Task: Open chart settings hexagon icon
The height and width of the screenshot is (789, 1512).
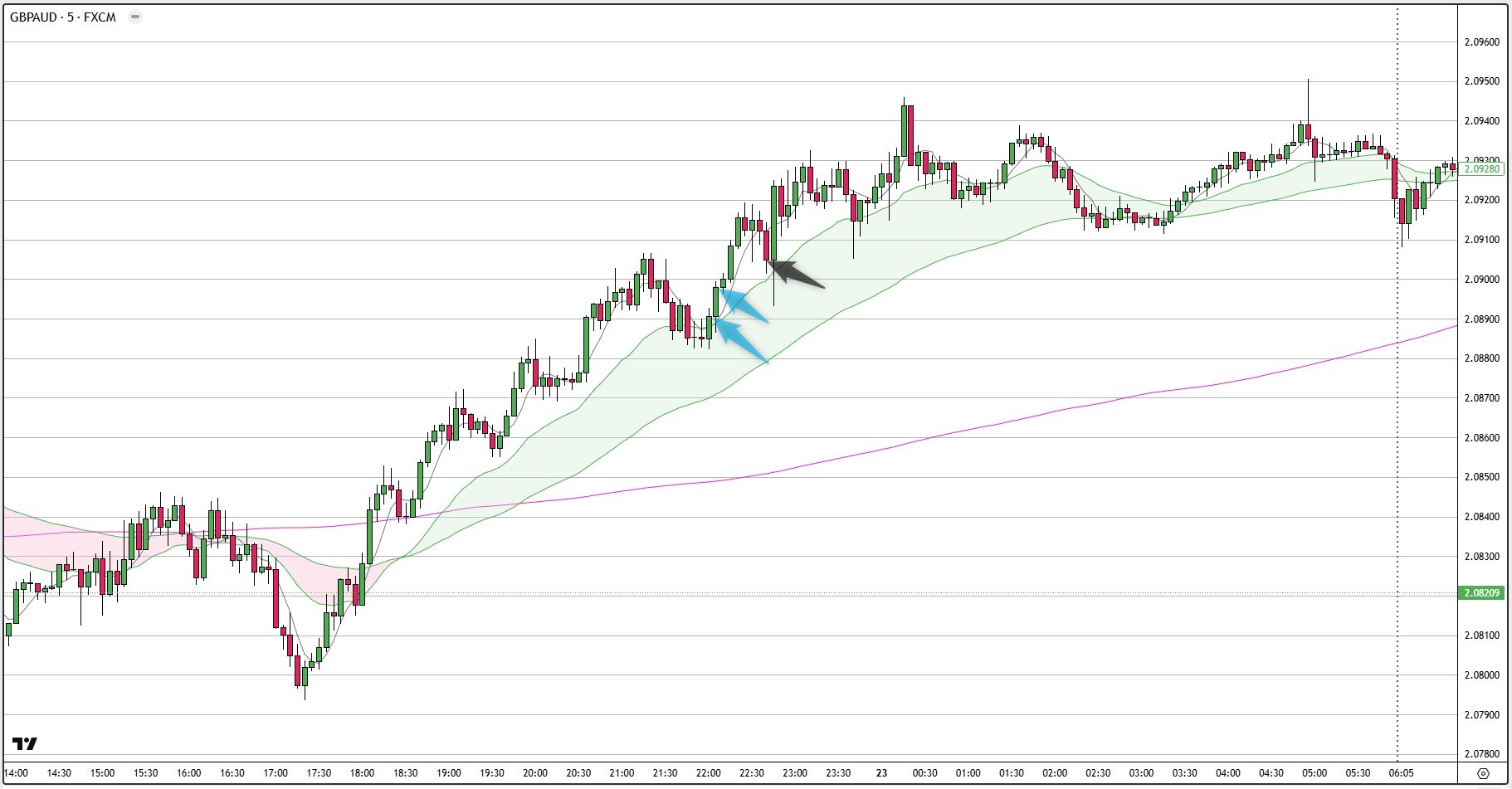Action: coord(1483,773)
